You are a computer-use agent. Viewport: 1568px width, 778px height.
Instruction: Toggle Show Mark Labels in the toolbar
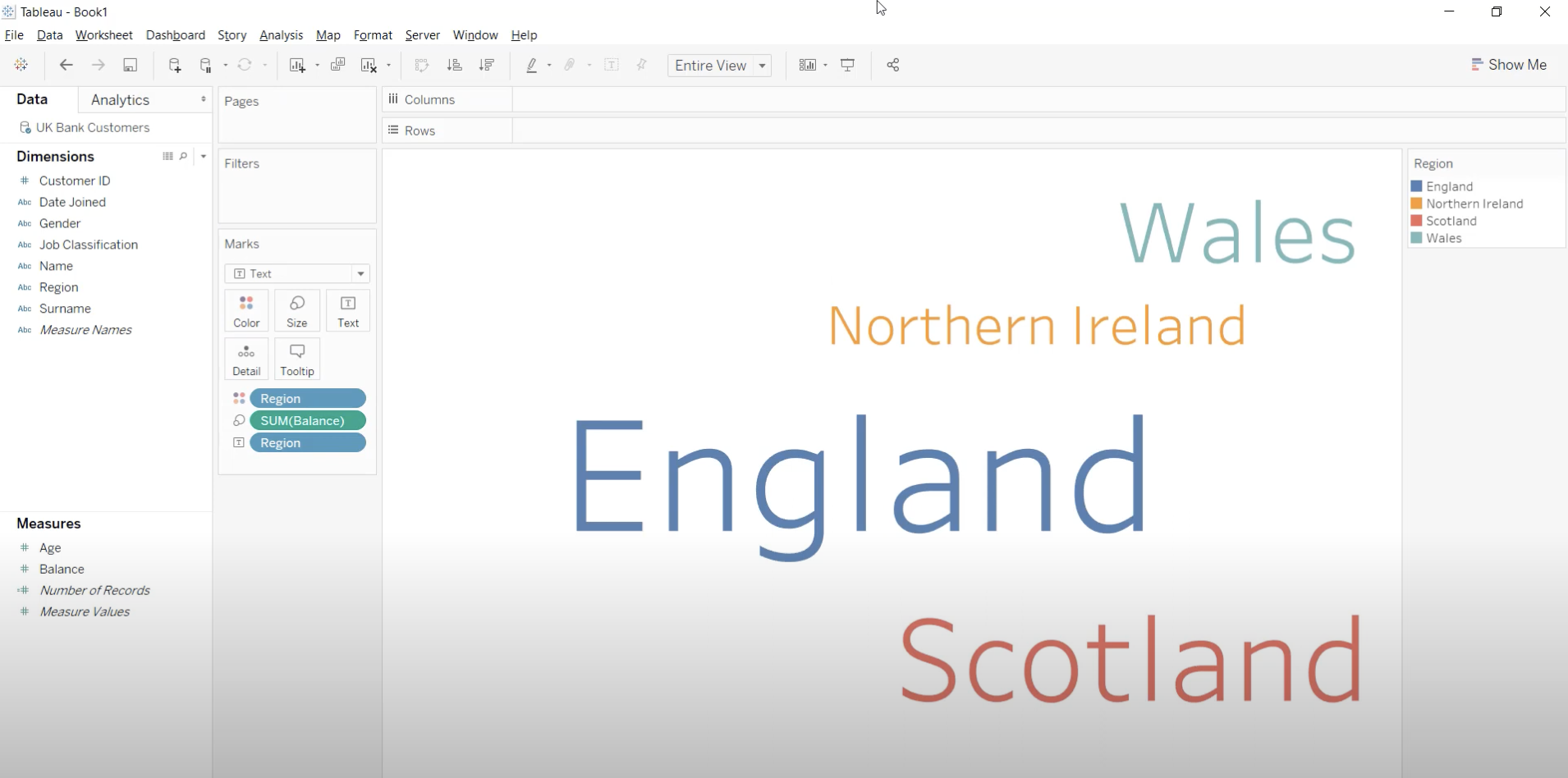[x=612, y=65]
